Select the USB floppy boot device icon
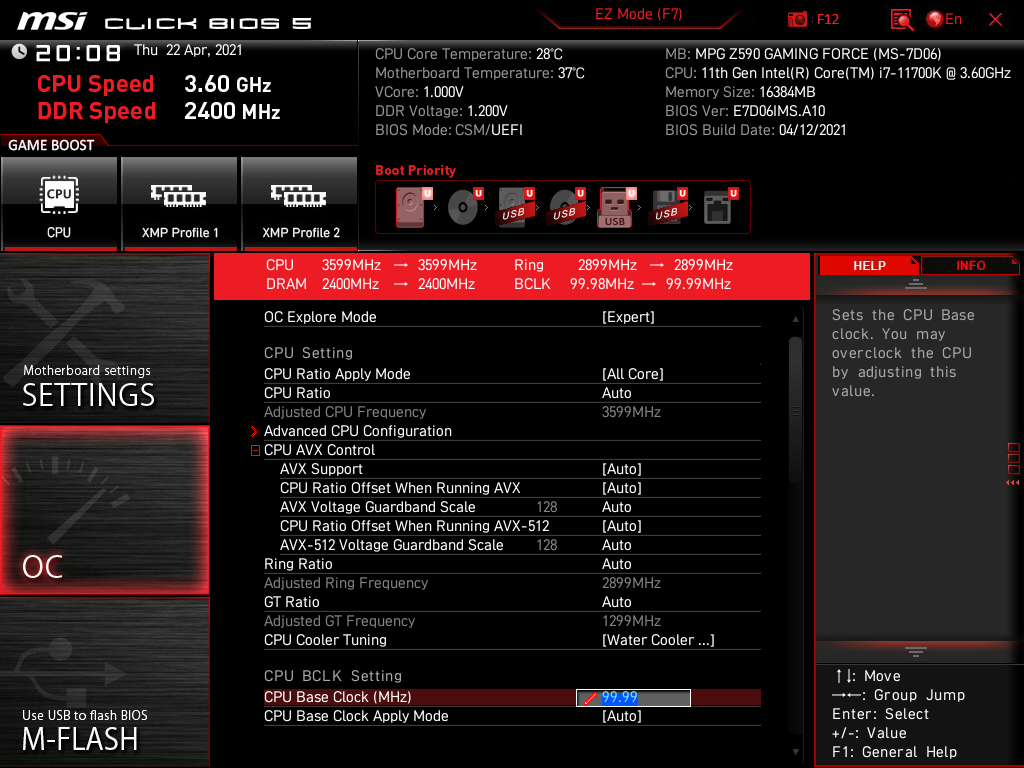 pyautogui.click(x=668, y=207)
